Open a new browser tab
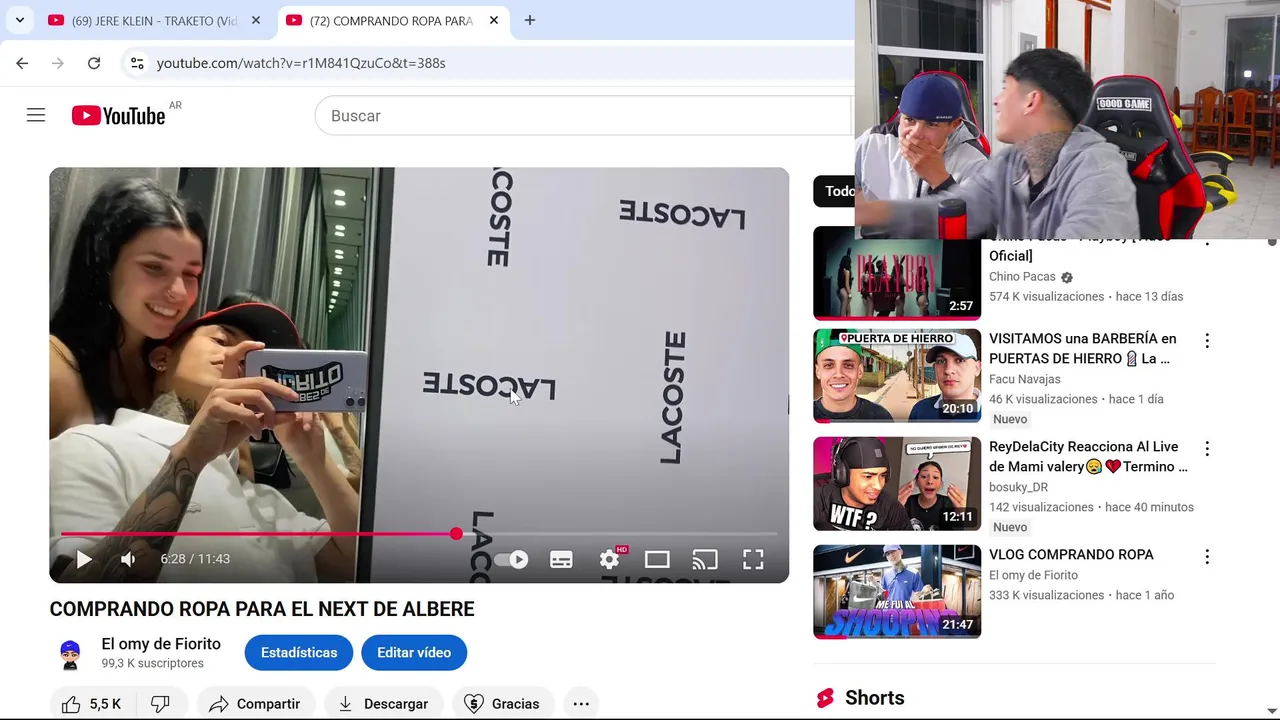This screenshot has width=1280, height=720. coord(530,20)
